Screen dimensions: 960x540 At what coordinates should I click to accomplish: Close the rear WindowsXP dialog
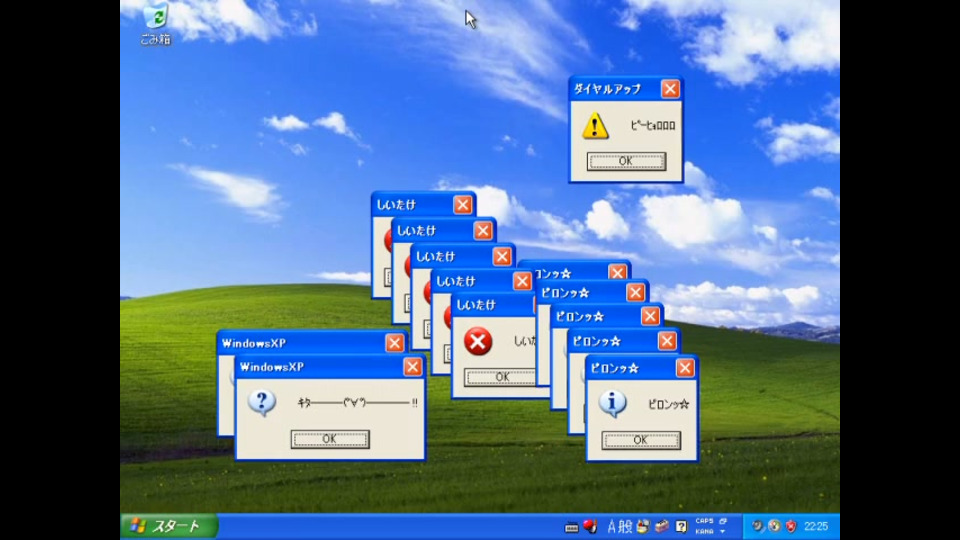point(394,343)
